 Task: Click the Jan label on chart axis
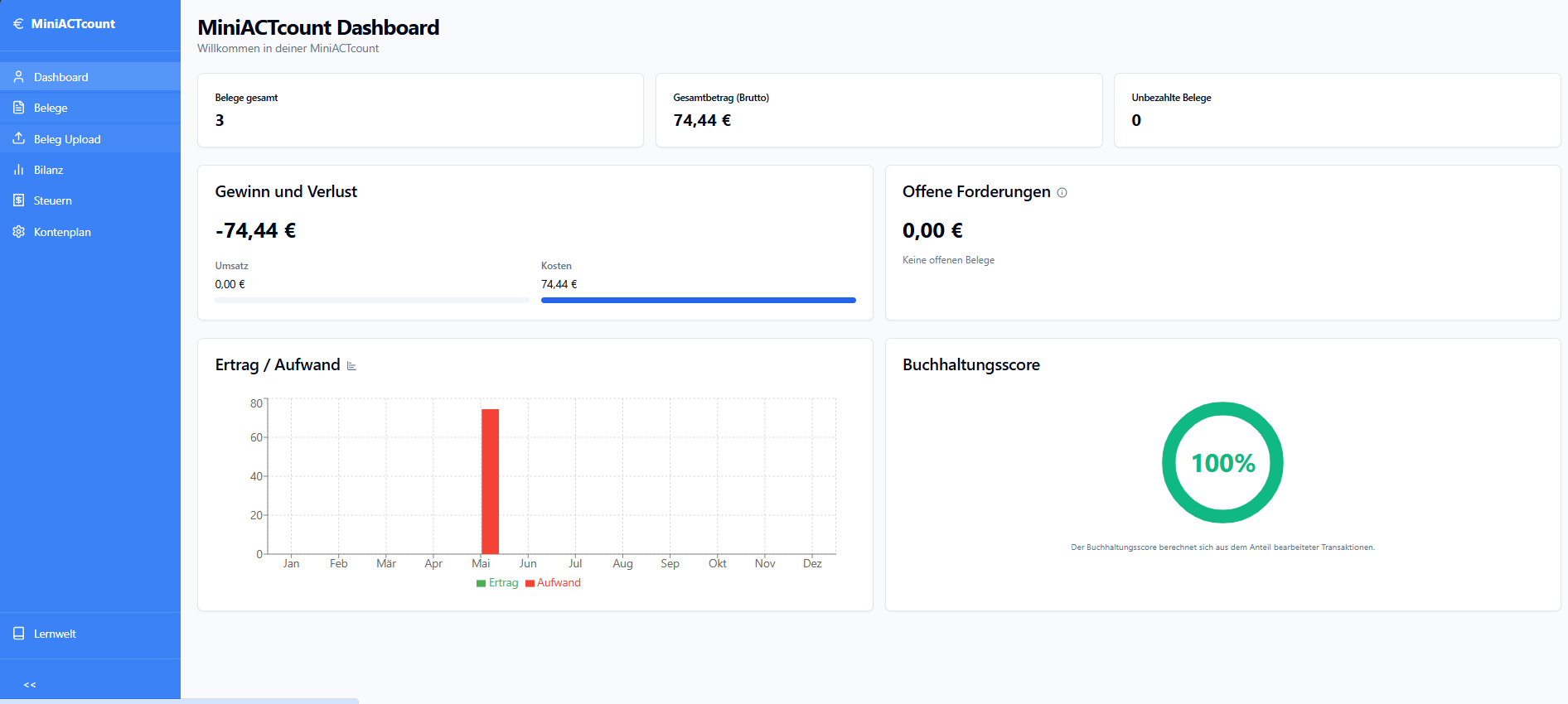[x=291, y=563]
